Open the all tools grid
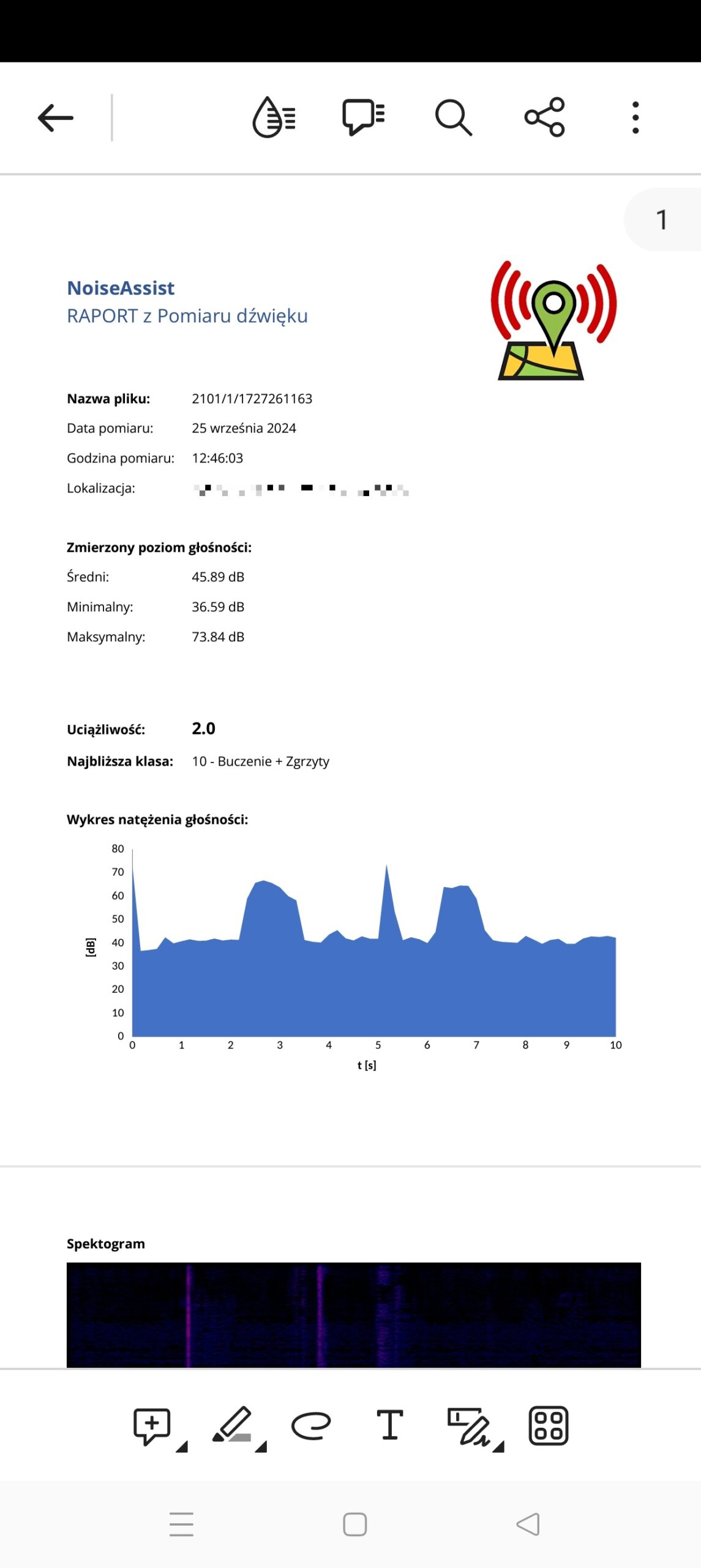This screenshot has height=1568, width=701. 548,1425
